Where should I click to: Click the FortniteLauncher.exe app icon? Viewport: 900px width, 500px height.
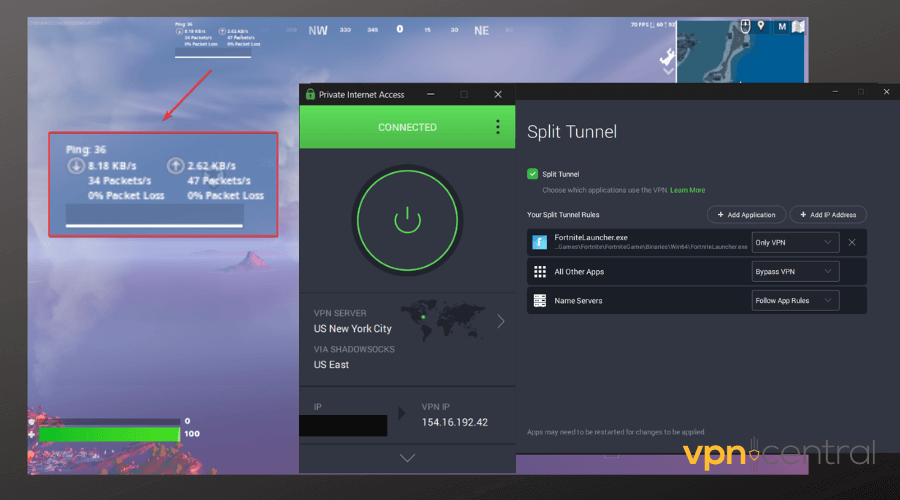click(x=540, y=242)
